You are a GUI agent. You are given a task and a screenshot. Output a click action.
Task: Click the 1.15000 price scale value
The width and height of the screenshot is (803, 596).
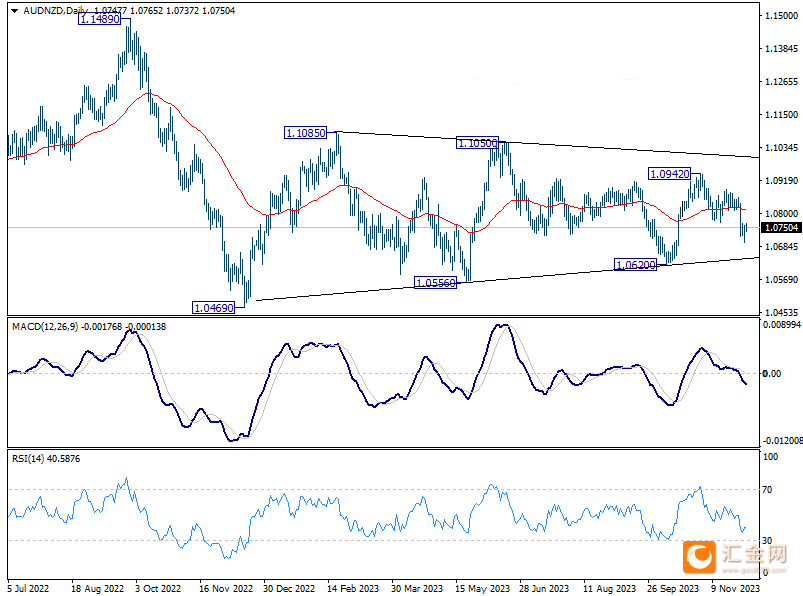click(781, 16)
